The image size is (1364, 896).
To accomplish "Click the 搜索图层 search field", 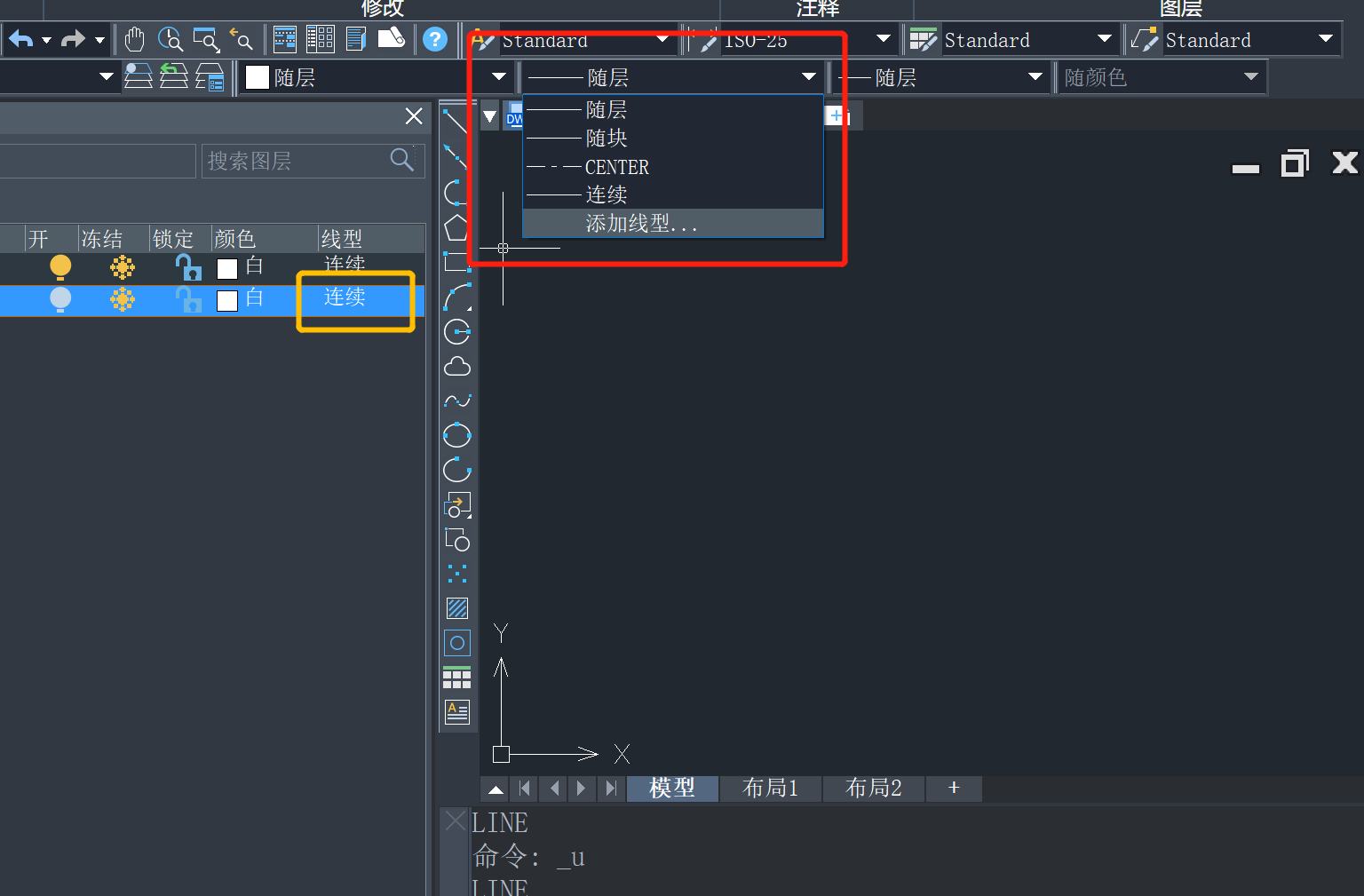I will pyautogui.click(x=313, y=161).
